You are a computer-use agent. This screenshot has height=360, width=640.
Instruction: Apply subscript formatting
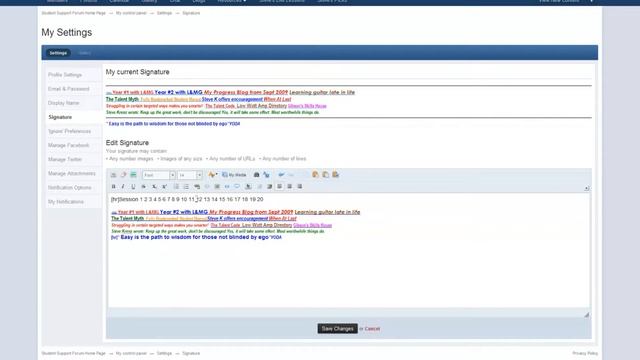coord(154,187)
